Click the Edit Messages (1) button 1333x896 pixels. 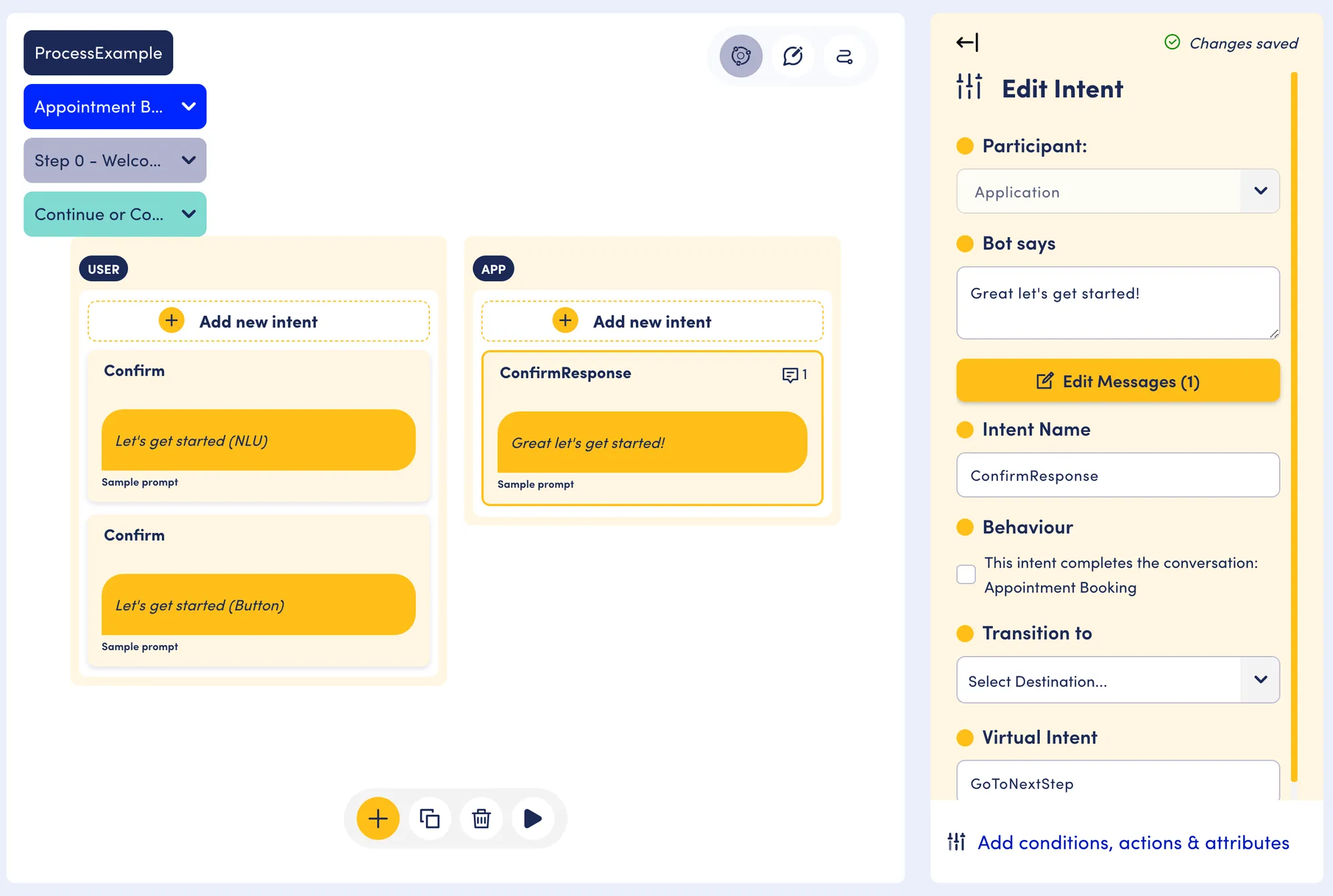pos(1118,381)
